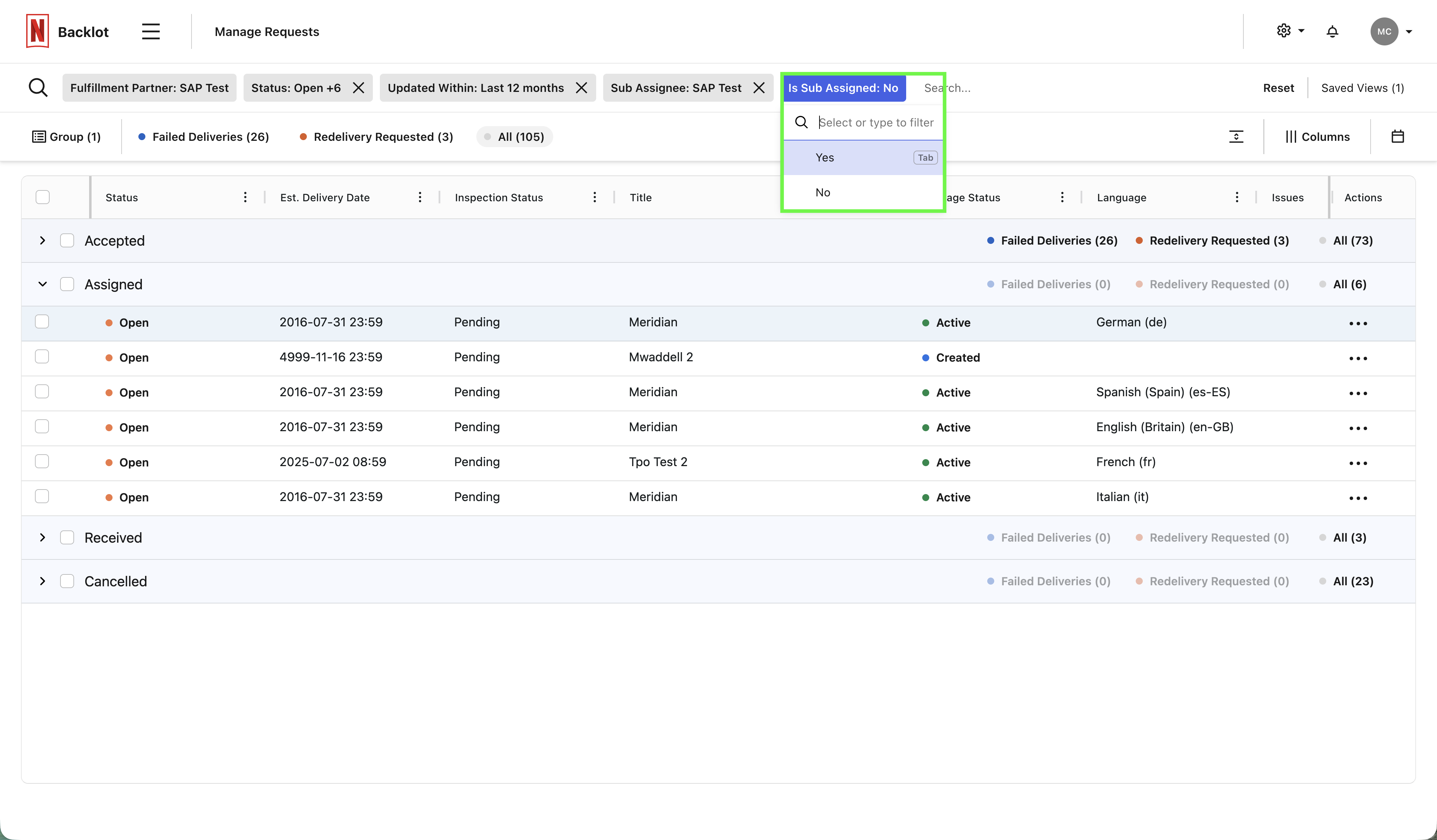The image size is (1437, 840).
Task: Open the hamburger navigation menu
Action: pyautogui.click(x=151, y=31)
